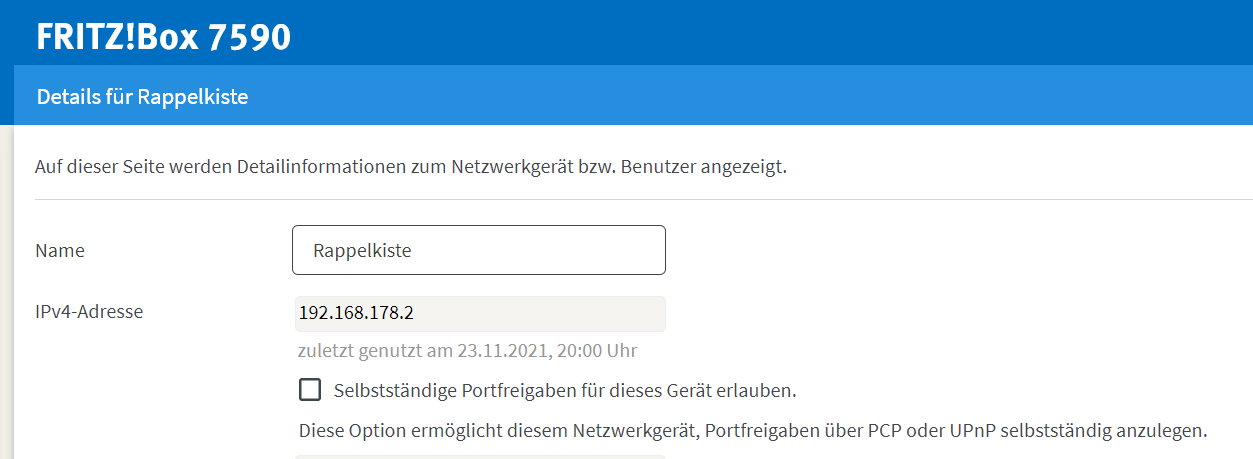The width and height of the screenshot is (1253, 459).
Task: Click the Name input field containing Rappelkiste
Action: 478,250
